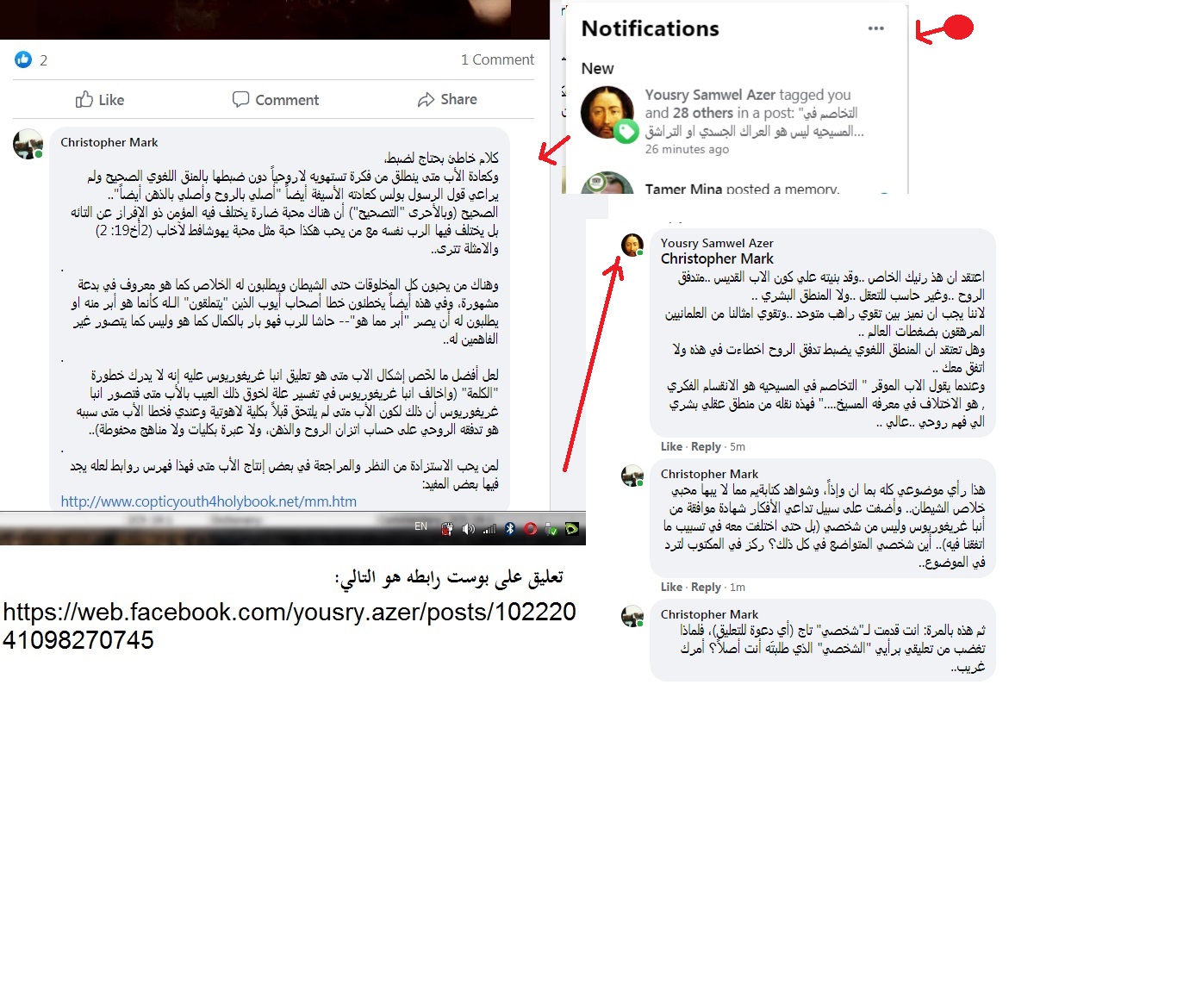Open Christopher Mark's name on the last reply

pyautogui.click(x=709, y=614)
